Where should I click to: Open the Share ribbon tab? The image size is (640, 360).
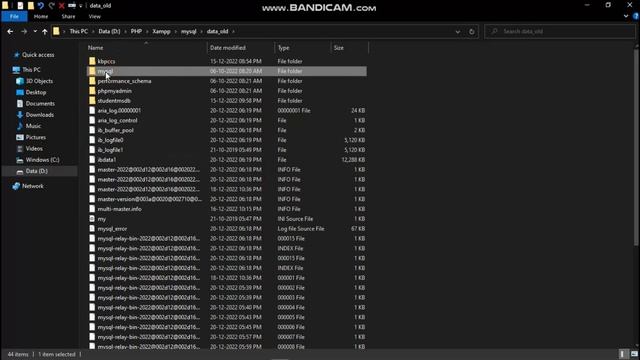pos(68,17)
